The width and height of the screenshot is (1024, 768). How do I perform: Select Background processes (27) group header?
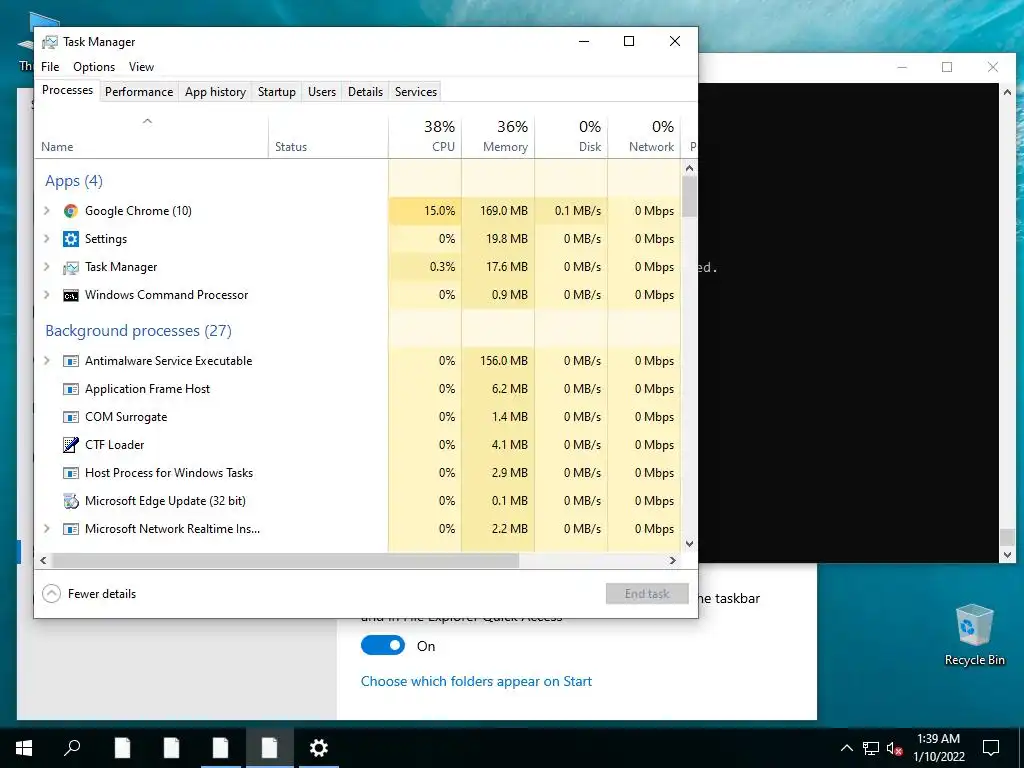tap(138, 330)
